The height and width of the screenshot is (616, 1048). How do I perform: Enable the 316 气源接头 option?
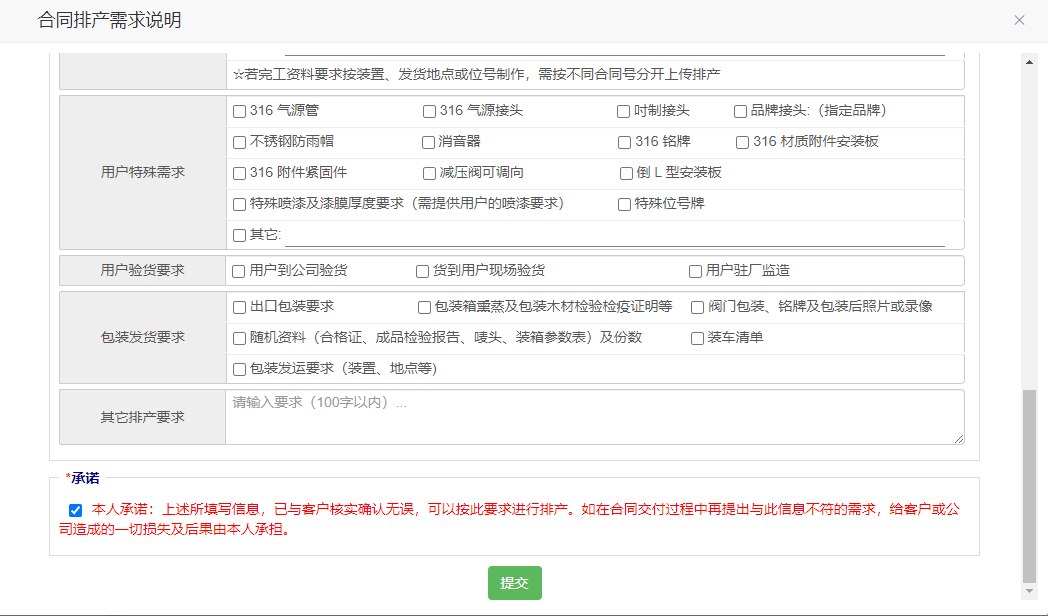429,111
